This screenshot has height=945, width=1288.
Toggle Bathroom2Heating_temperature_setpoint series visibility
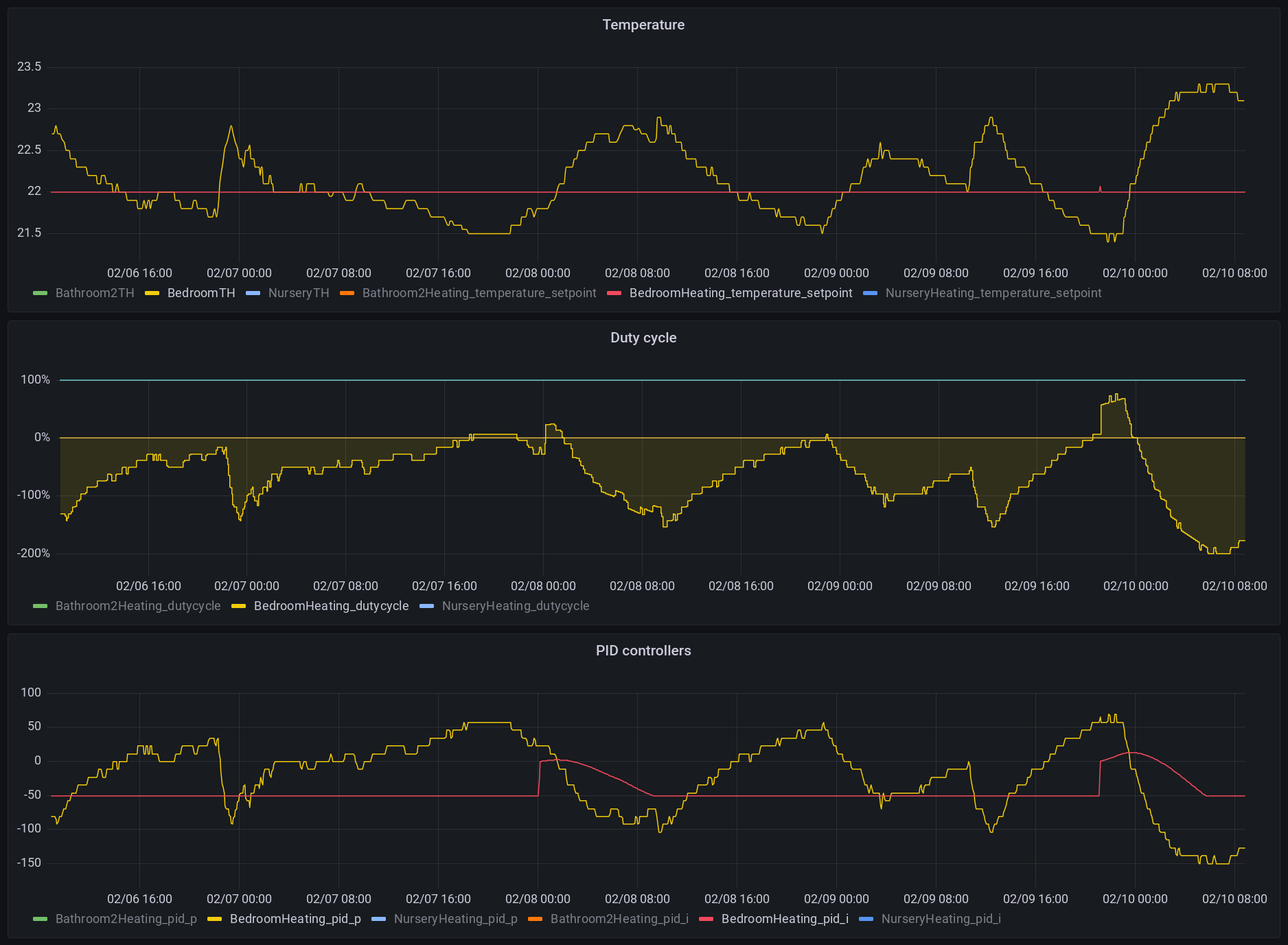click(x=479, y=293)
